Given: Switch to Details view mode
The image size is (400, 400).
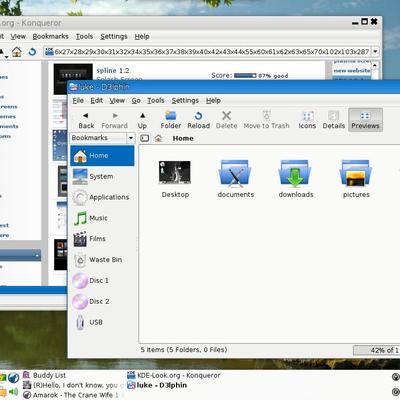Looking at the screenshot, I should [x=334, y=120].
